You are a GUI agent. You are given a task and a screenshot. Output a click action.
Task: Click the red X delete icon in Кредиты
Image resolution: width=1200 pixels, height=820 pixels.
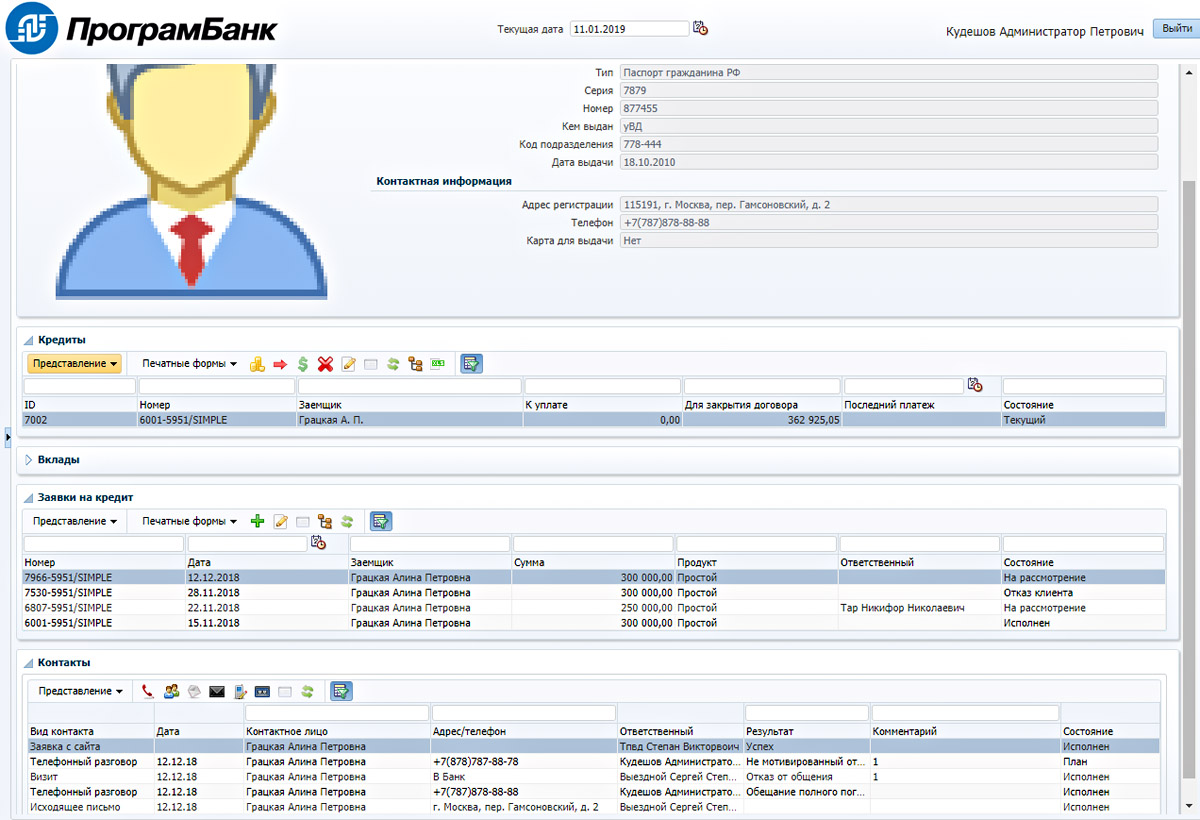(325, 364)
